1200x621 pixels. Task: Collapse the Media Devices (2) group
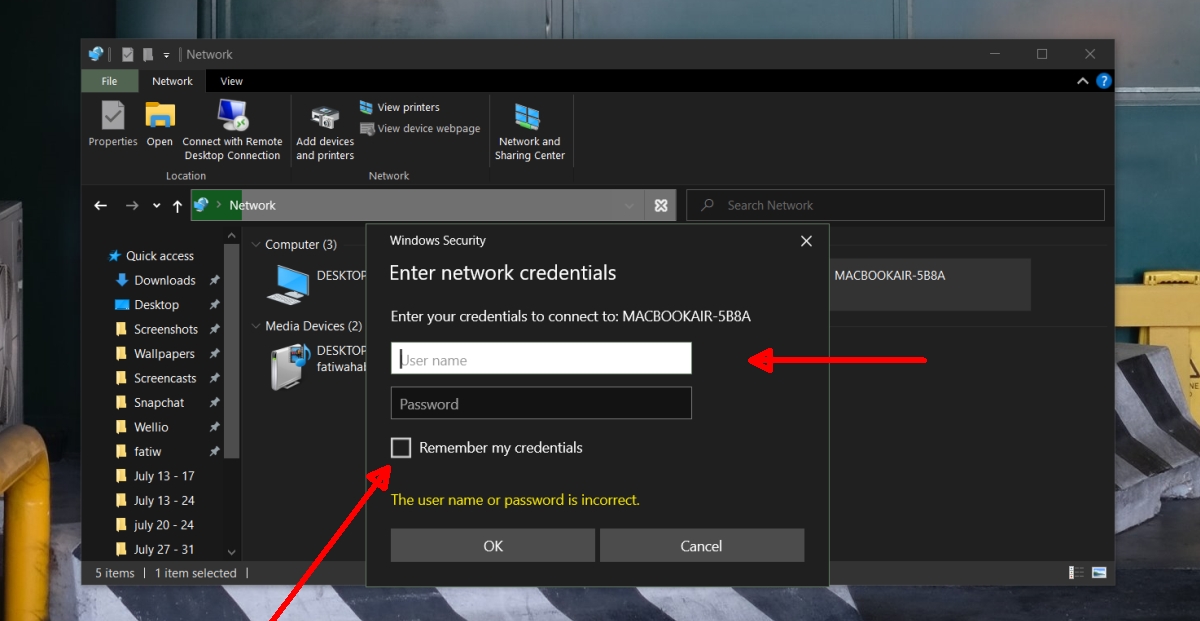[x=256, y=327]
